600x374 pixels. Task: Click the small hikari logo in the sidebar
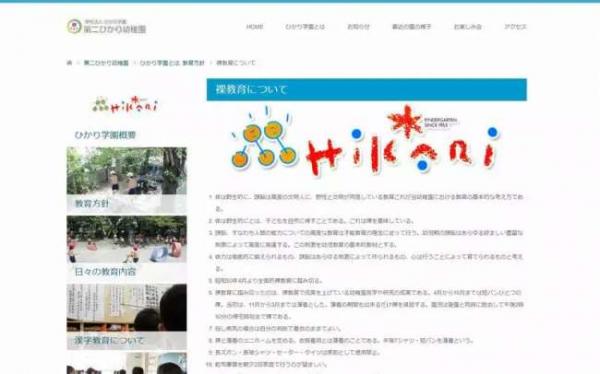(125, 105)
